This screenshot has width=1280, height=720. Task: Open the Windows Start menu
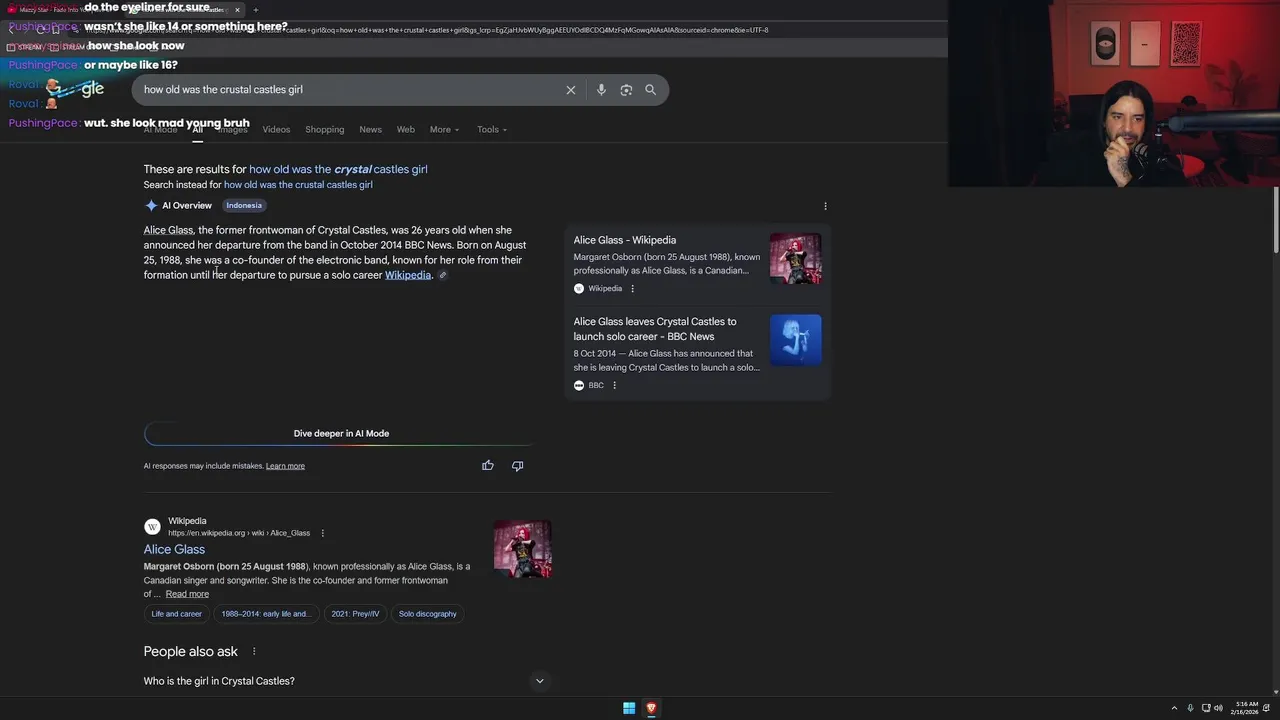click(x=629, y=708)
